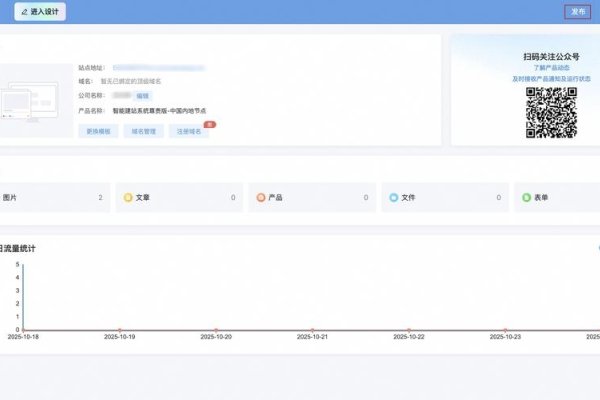
Task: Click the 文章 count value 0
Action: tap(233, 198)
